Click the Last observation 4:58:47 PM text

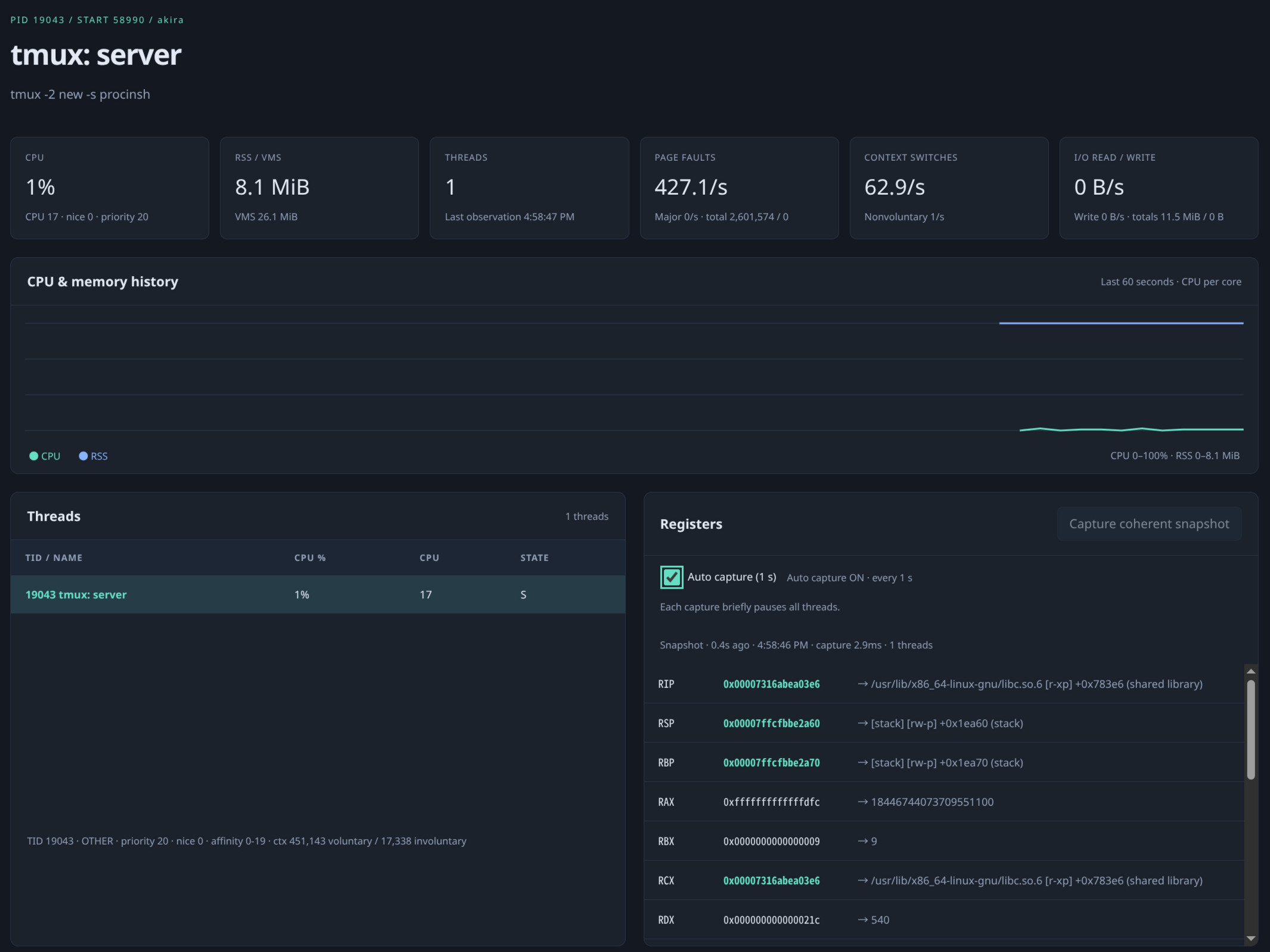[509, 217]
